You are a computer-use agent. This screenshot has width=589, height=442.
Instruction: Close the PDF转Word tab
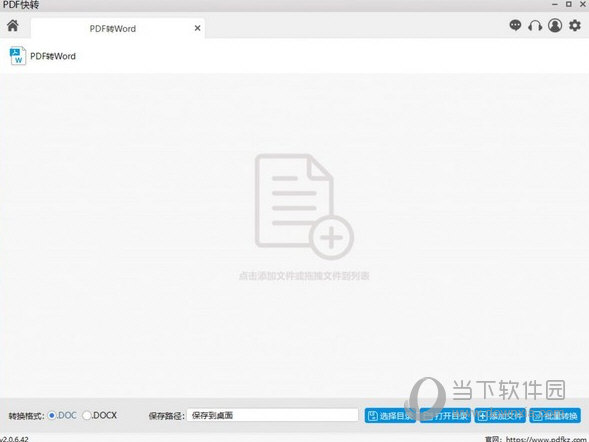[x=197, y=28]
